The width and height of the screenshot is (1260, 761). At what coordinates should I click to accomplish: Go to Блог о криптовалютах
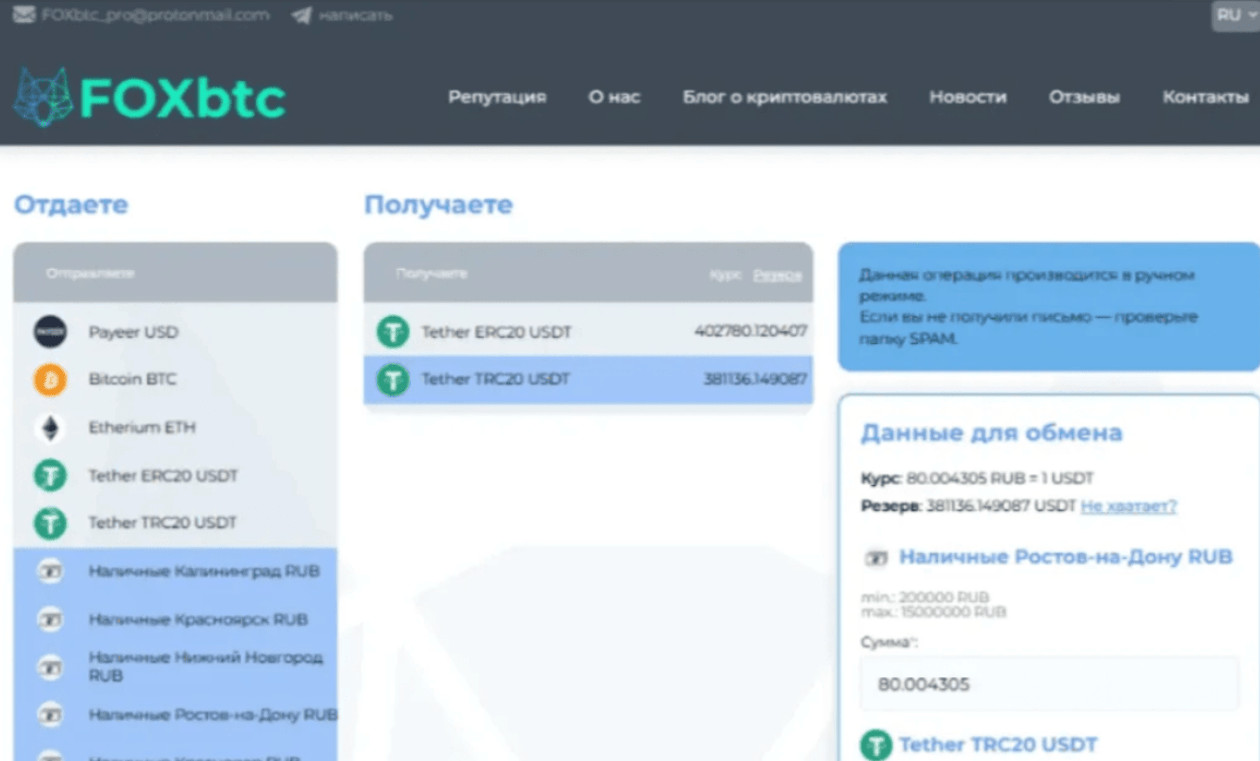point(785,97)
